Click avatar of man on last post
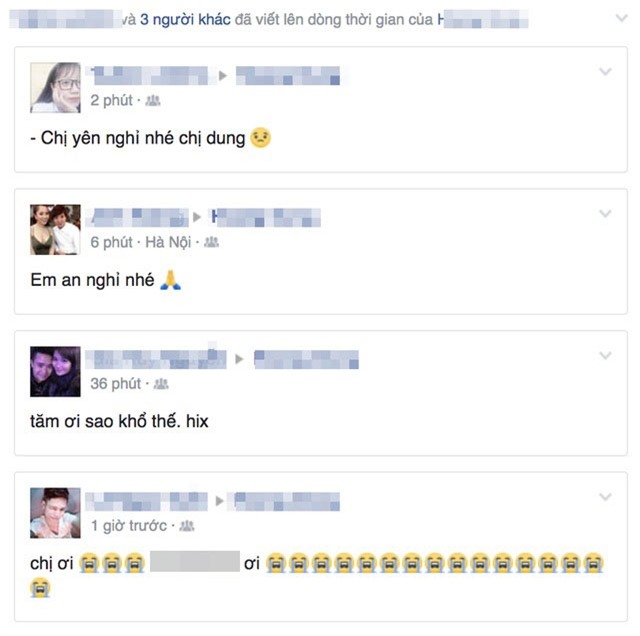This screenshot has height=636, width=640. click(x=55, y=513)
